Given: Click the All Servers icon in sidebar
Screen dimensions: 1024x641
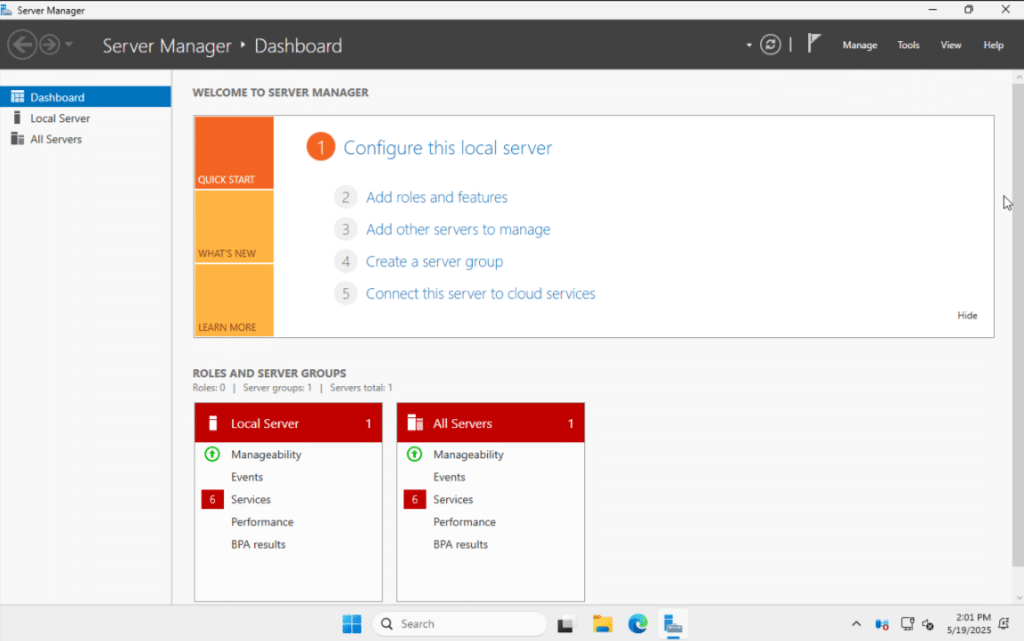Looking at the screenshot, I should click(x=18, y=138).
